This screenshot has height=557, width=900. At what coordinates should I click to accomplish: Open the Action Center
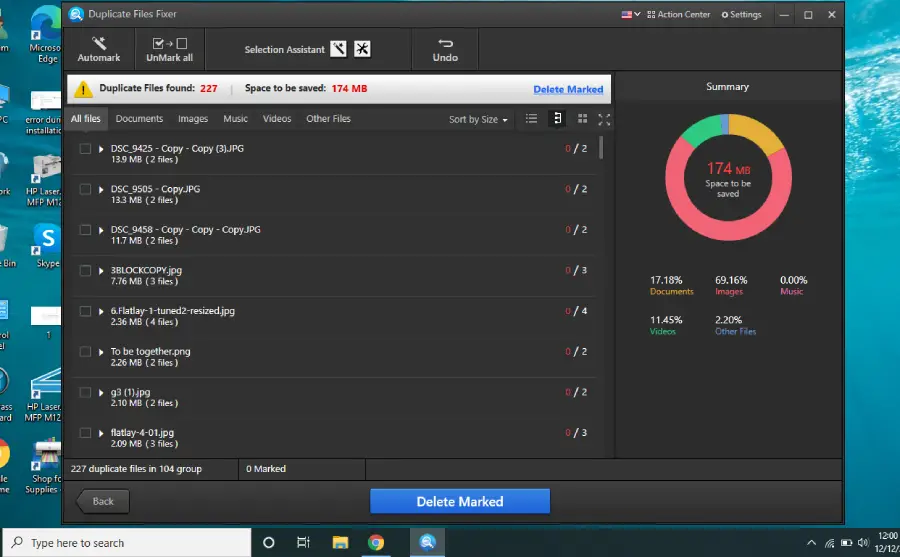coord(678,14)
